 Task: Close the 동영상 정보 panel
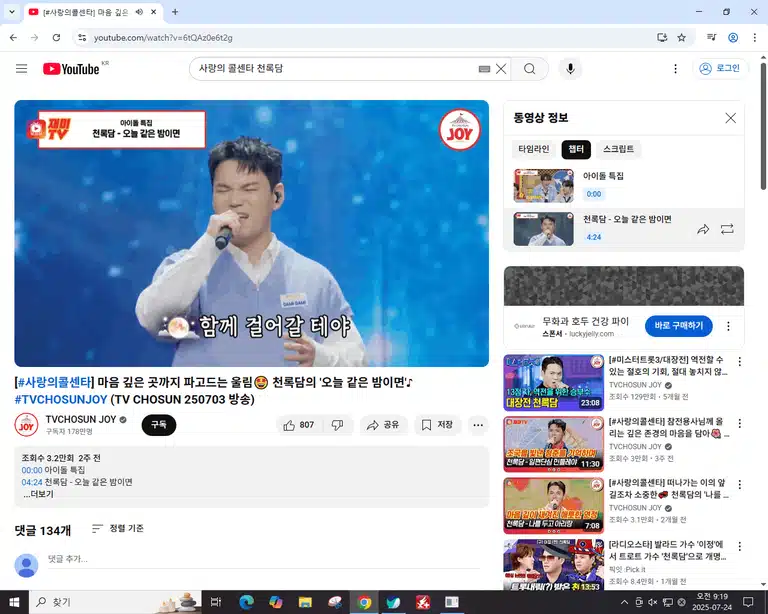pyautogui.click(x=730, y=118)
